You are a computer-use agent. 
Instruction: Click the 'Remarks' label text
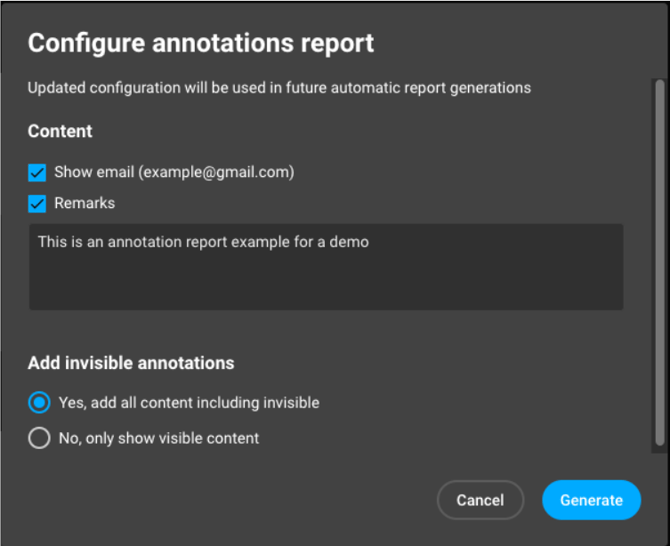coord(85,203)
